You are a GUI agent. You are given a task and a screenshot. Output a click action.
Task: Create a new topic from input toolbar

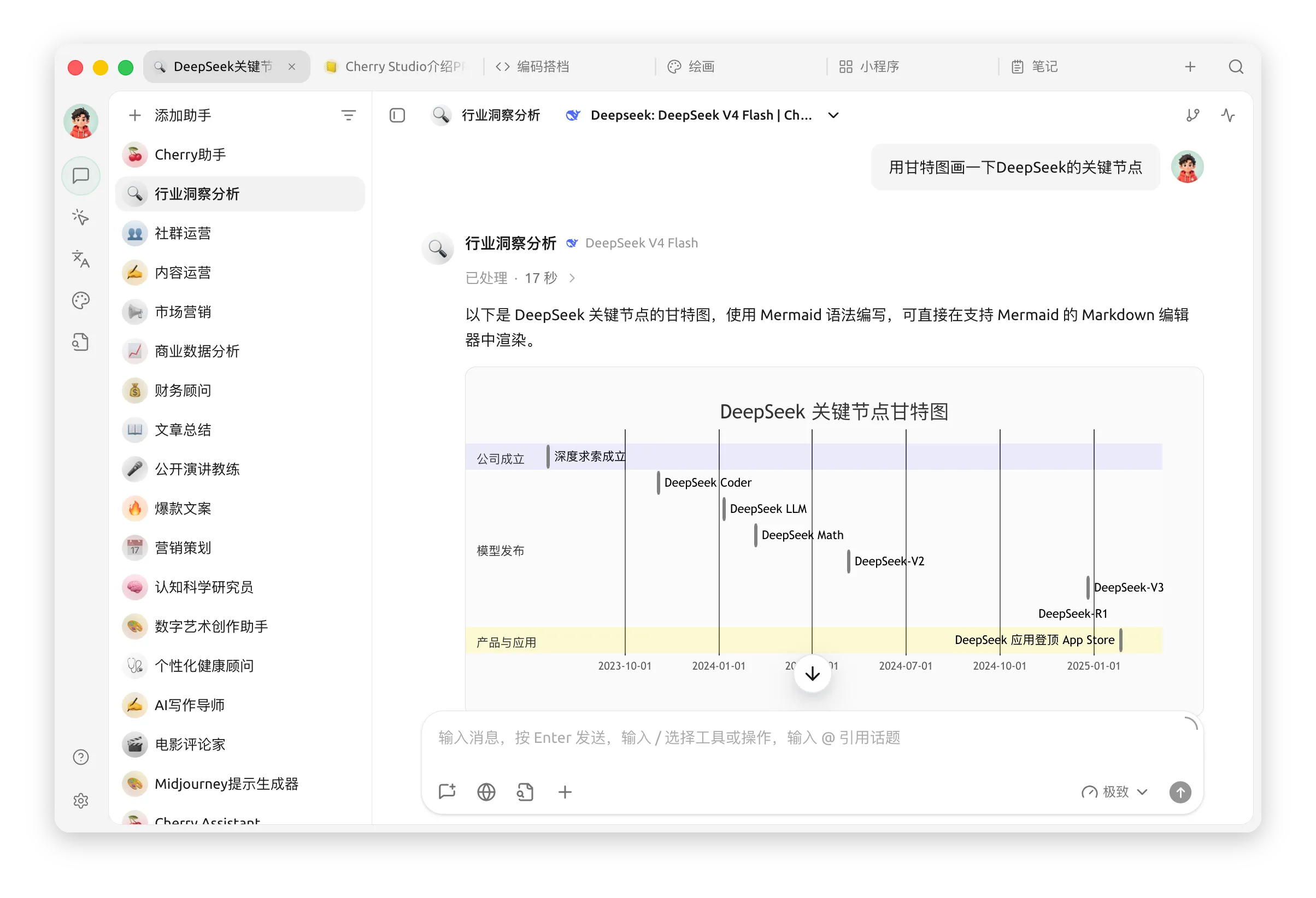tap(448, 791)
